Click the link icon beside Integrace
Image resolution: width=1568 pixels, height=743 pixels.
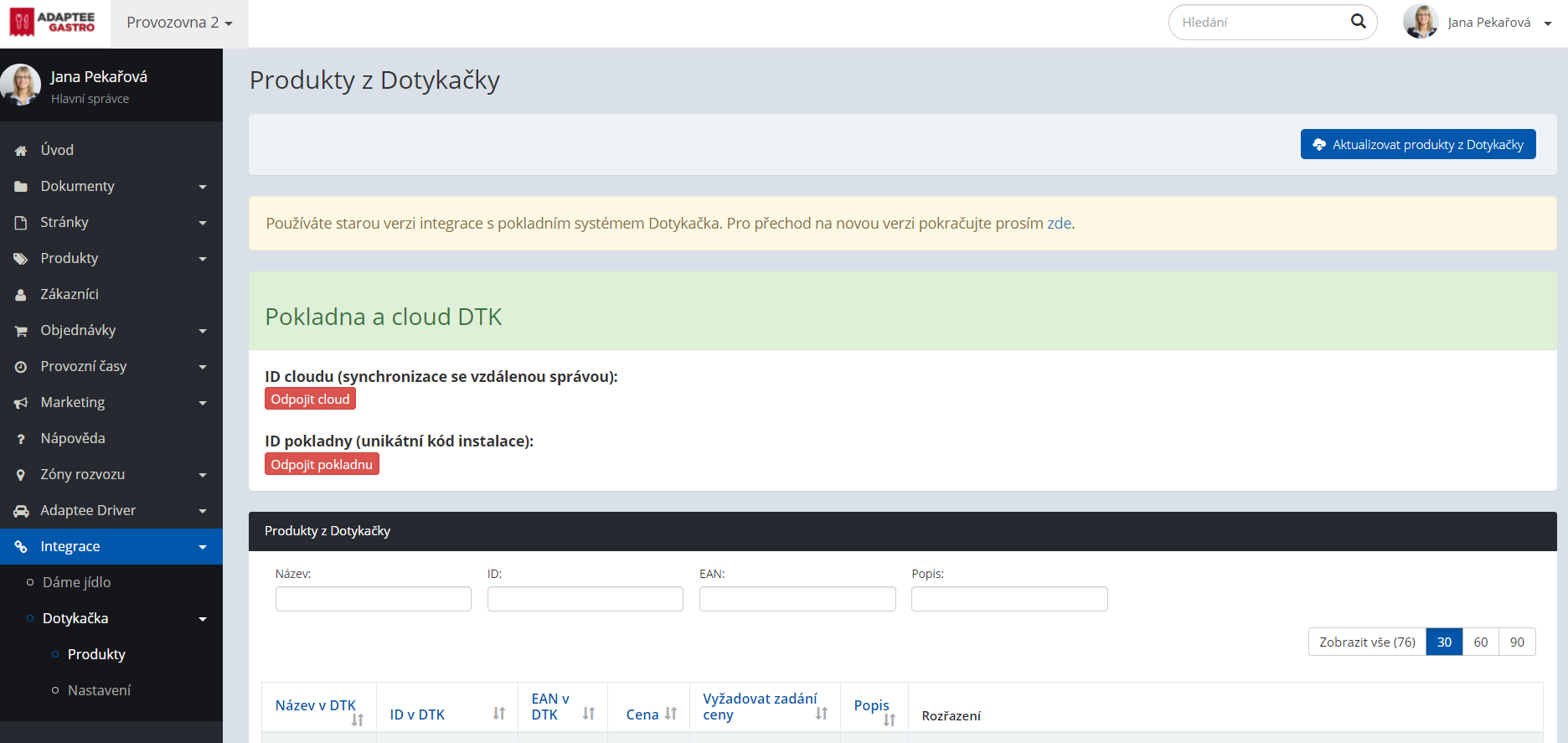click(x=21, y=547)
